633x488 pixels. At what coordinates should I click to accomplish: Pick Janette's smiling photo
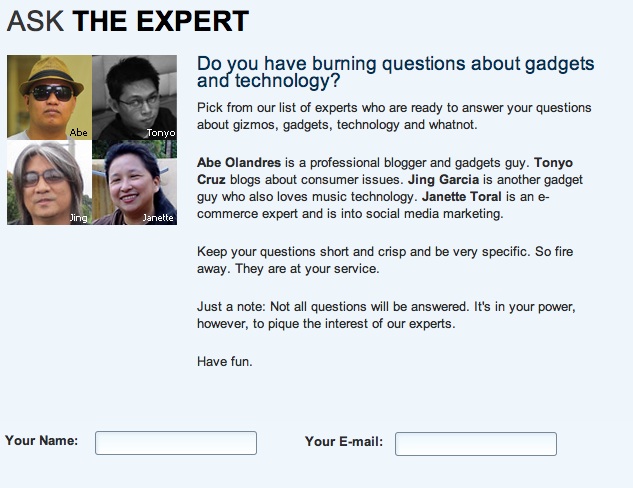tap(134, 182)
